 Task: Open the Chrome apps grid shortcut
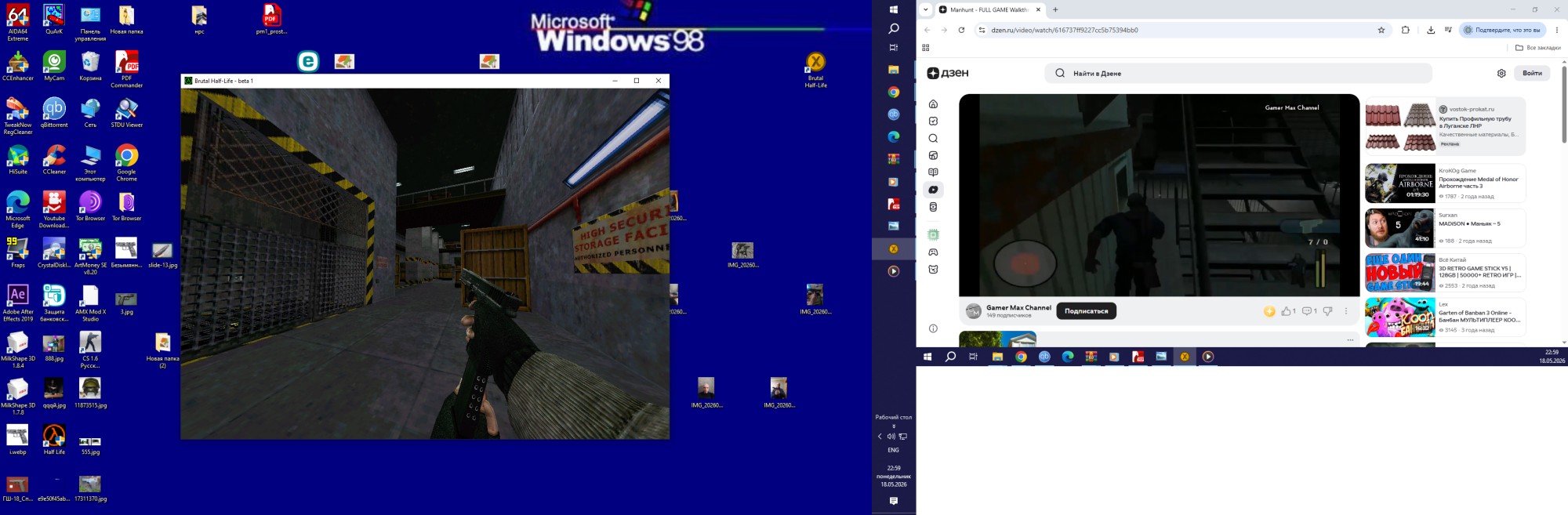click(x=926, y=48)
